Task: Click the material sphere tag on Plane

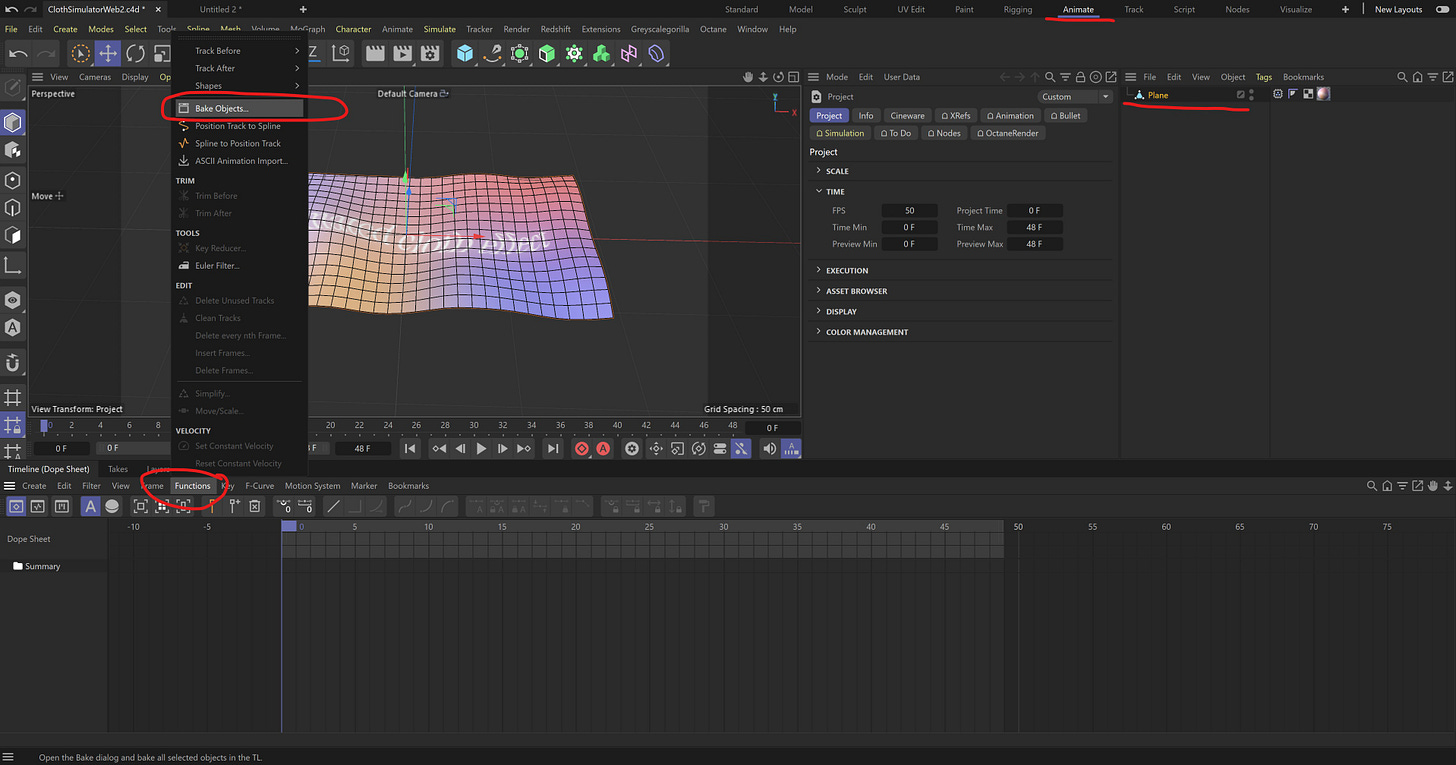Action: (x=1323, y=94)
